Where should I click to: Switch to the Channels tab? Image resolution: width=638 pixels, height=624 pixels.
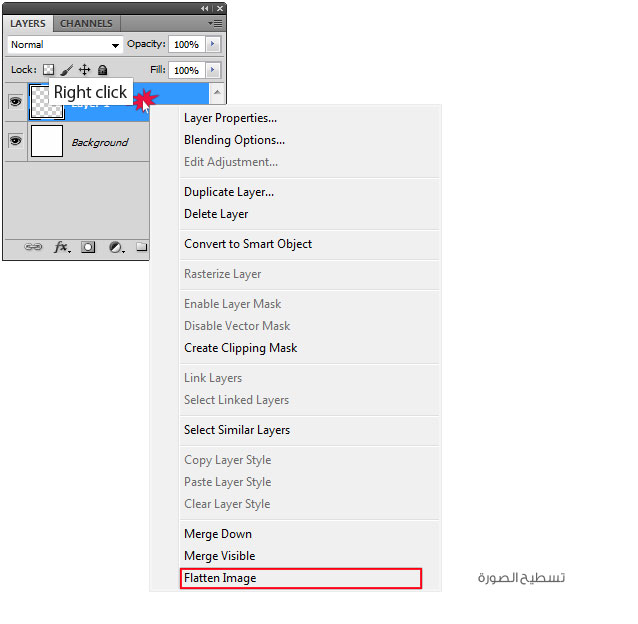click(x=86, y=23)
